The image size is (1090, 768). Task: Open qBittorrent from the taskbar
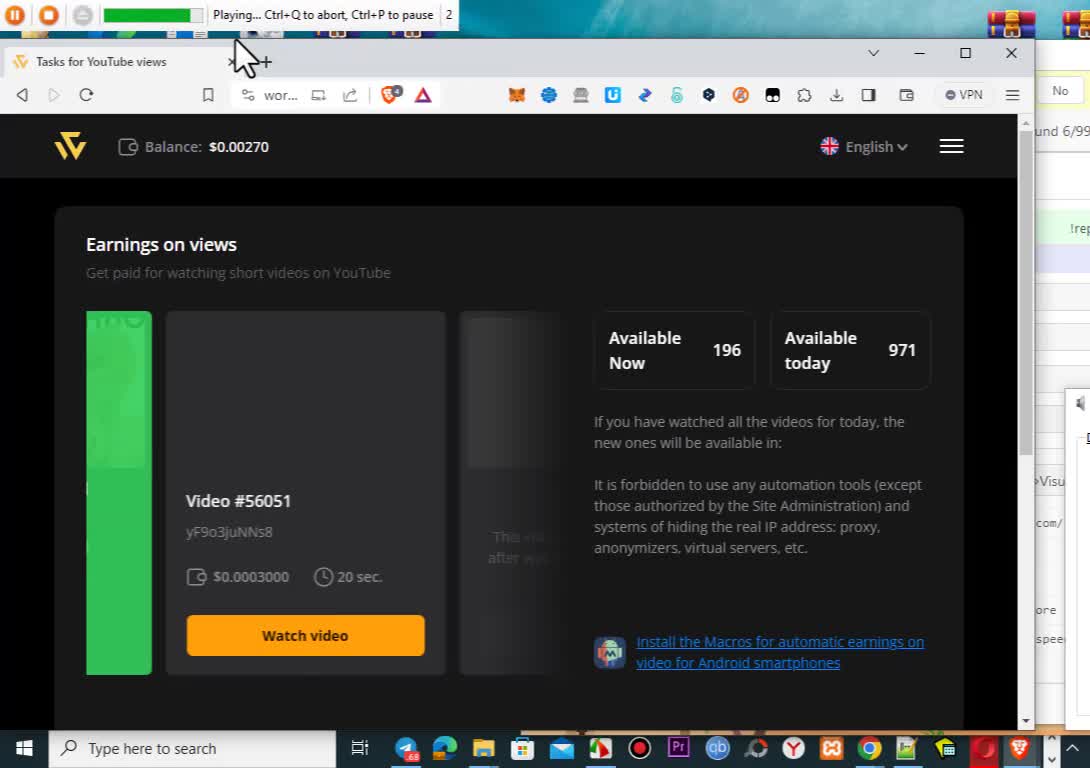click(x=717, y=749)
